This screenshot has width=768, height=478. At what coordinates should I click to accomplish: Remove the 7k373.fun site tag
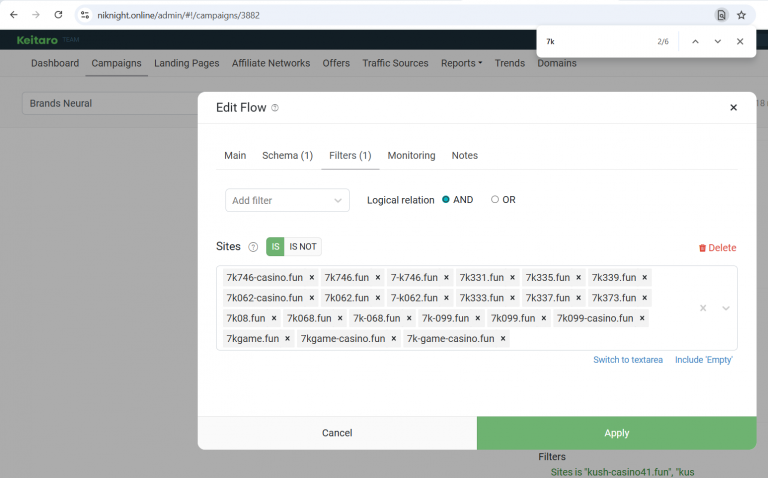pyautogui.click(x=645, y=298)
